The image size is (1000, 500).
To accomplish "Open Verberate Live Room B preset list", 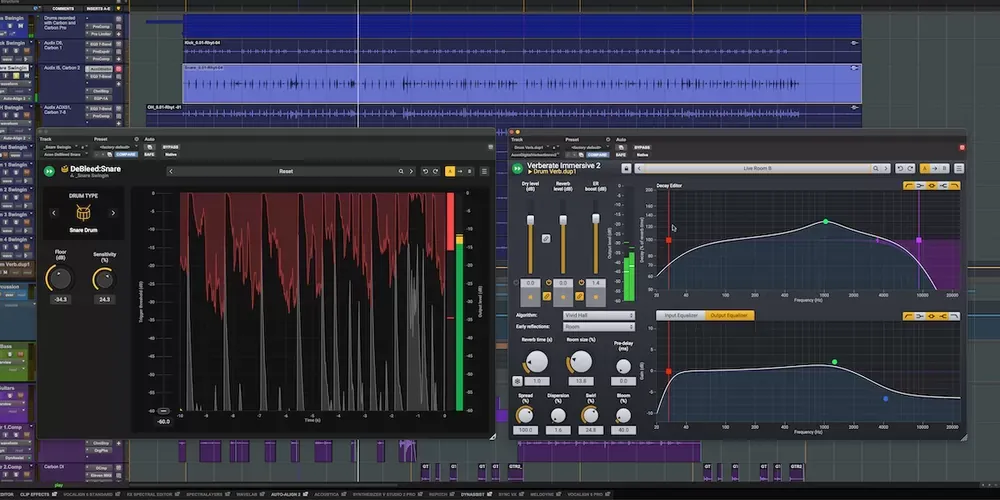I will (757, 168).
